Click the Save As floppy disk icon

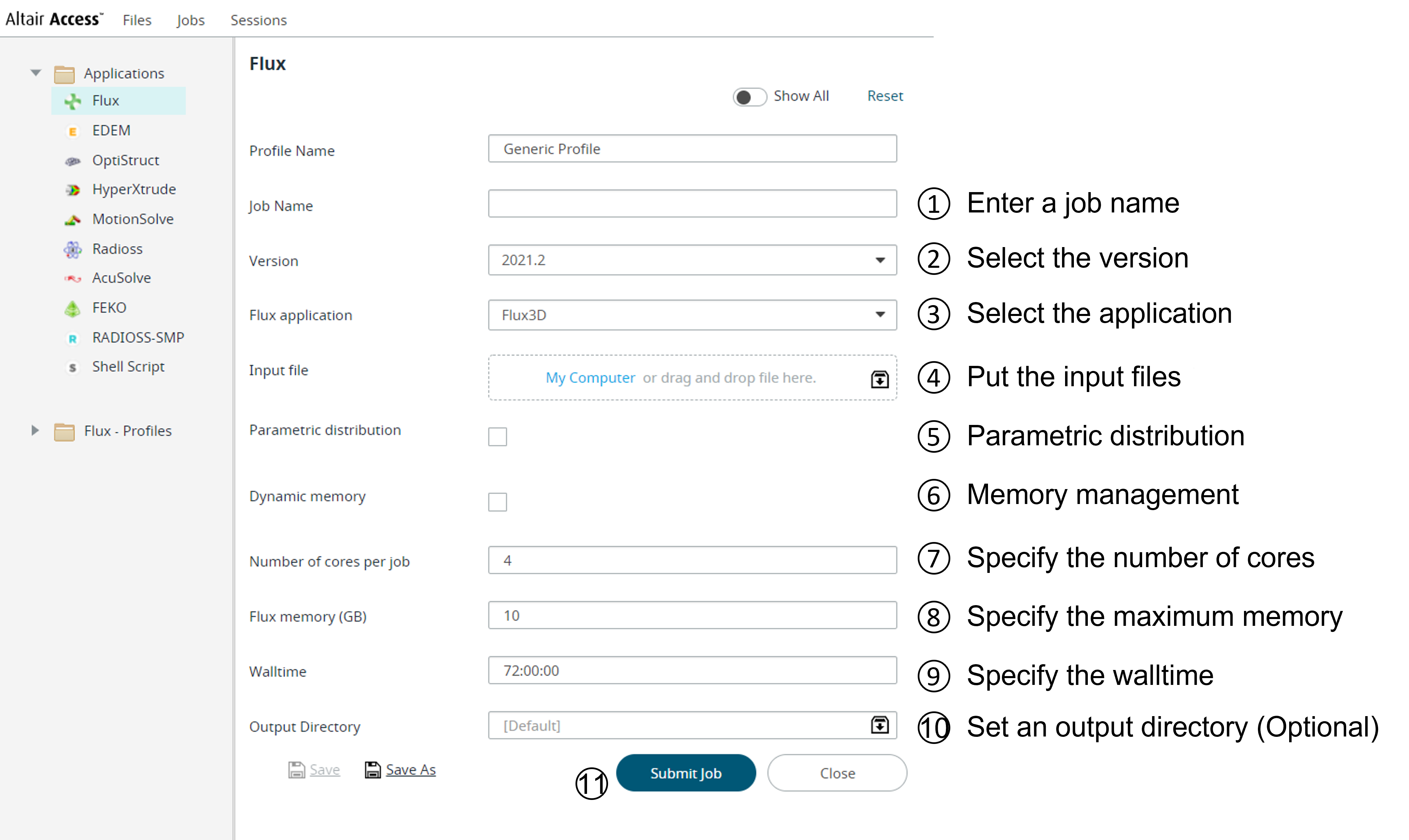pos(372,770)
